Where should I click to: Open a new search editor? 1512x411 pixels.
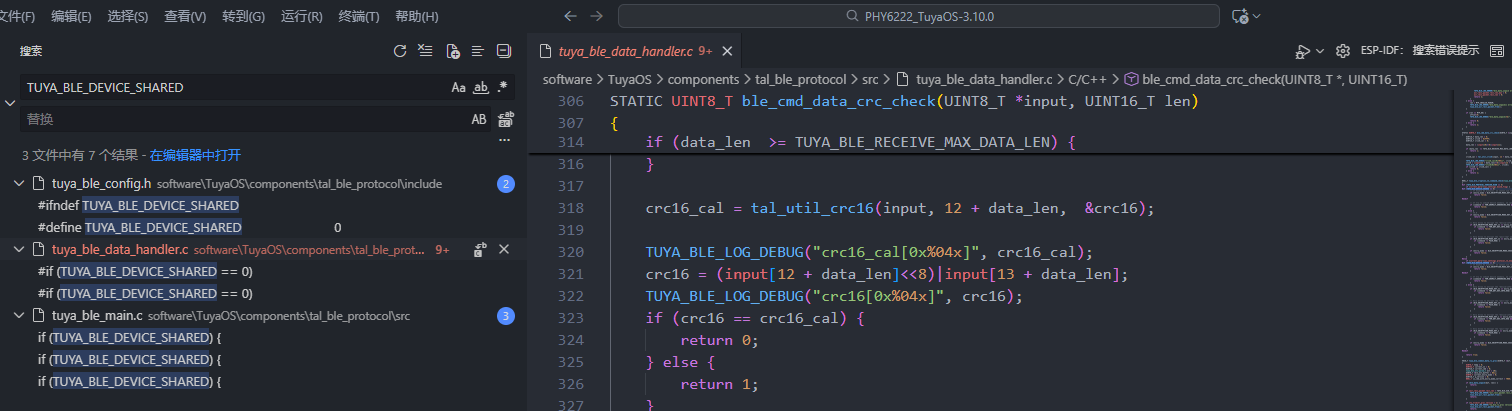(x=452, y=51)
